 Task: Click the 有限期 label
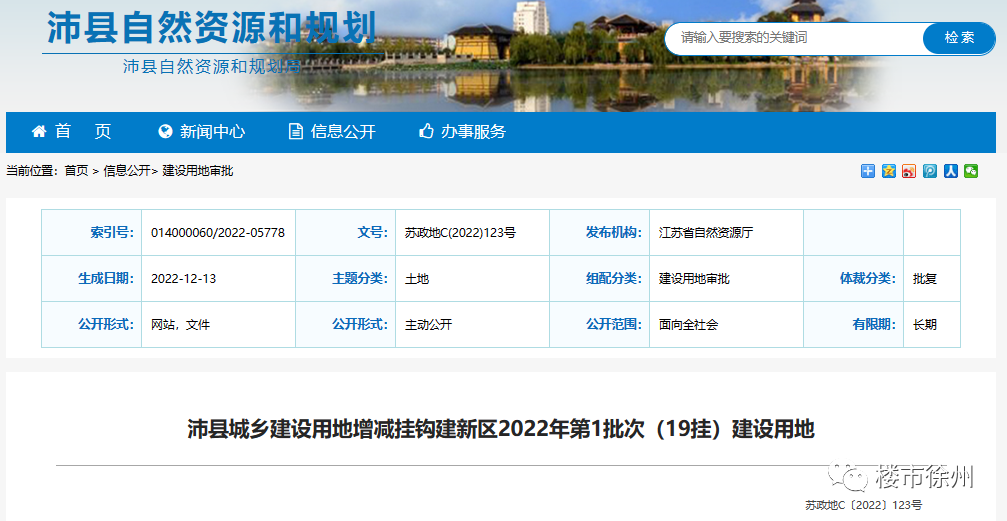(873, 324)
